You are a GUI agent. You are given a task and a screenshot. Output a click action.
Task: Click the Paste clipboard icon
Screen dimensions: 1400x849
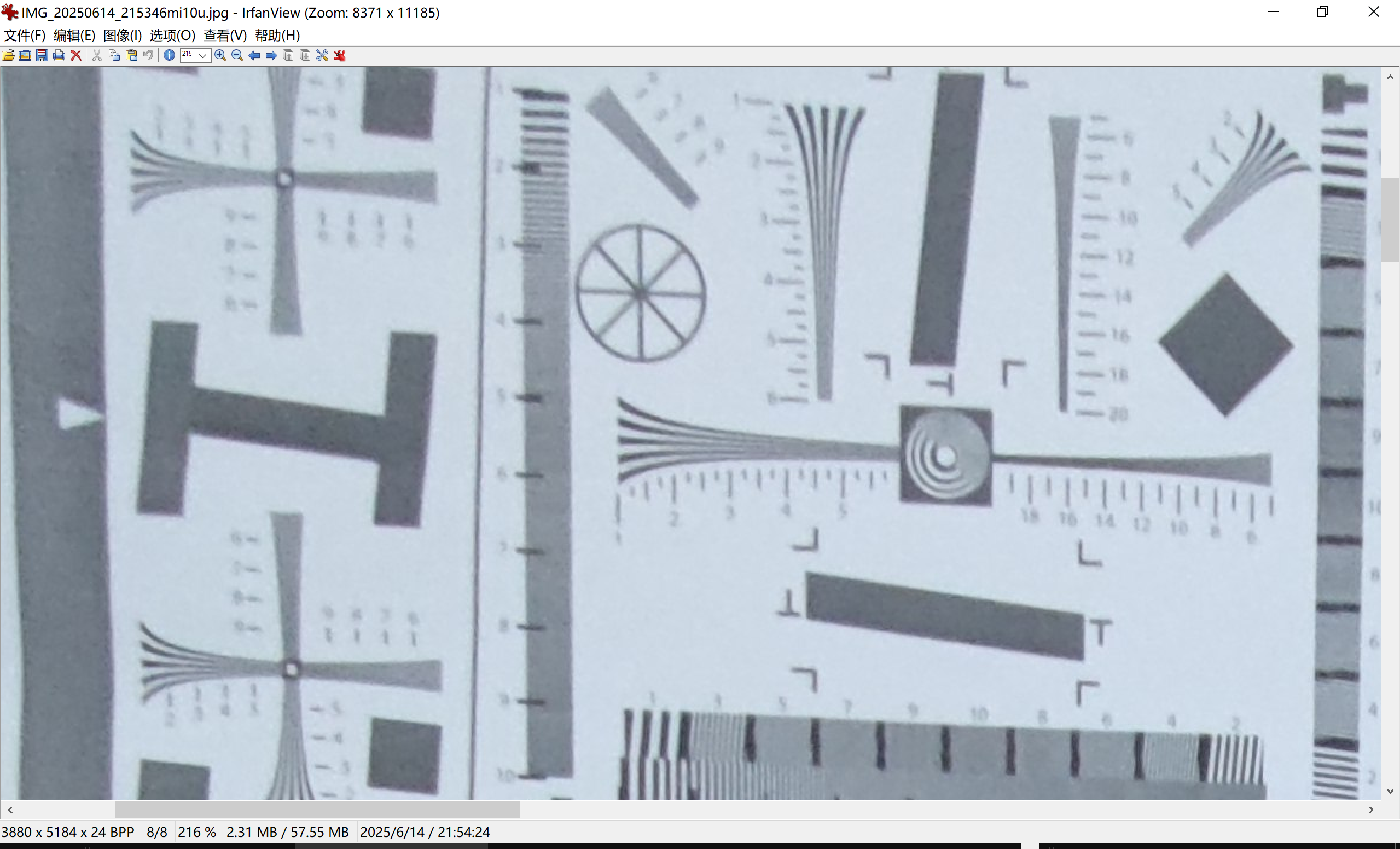[131, 55]
